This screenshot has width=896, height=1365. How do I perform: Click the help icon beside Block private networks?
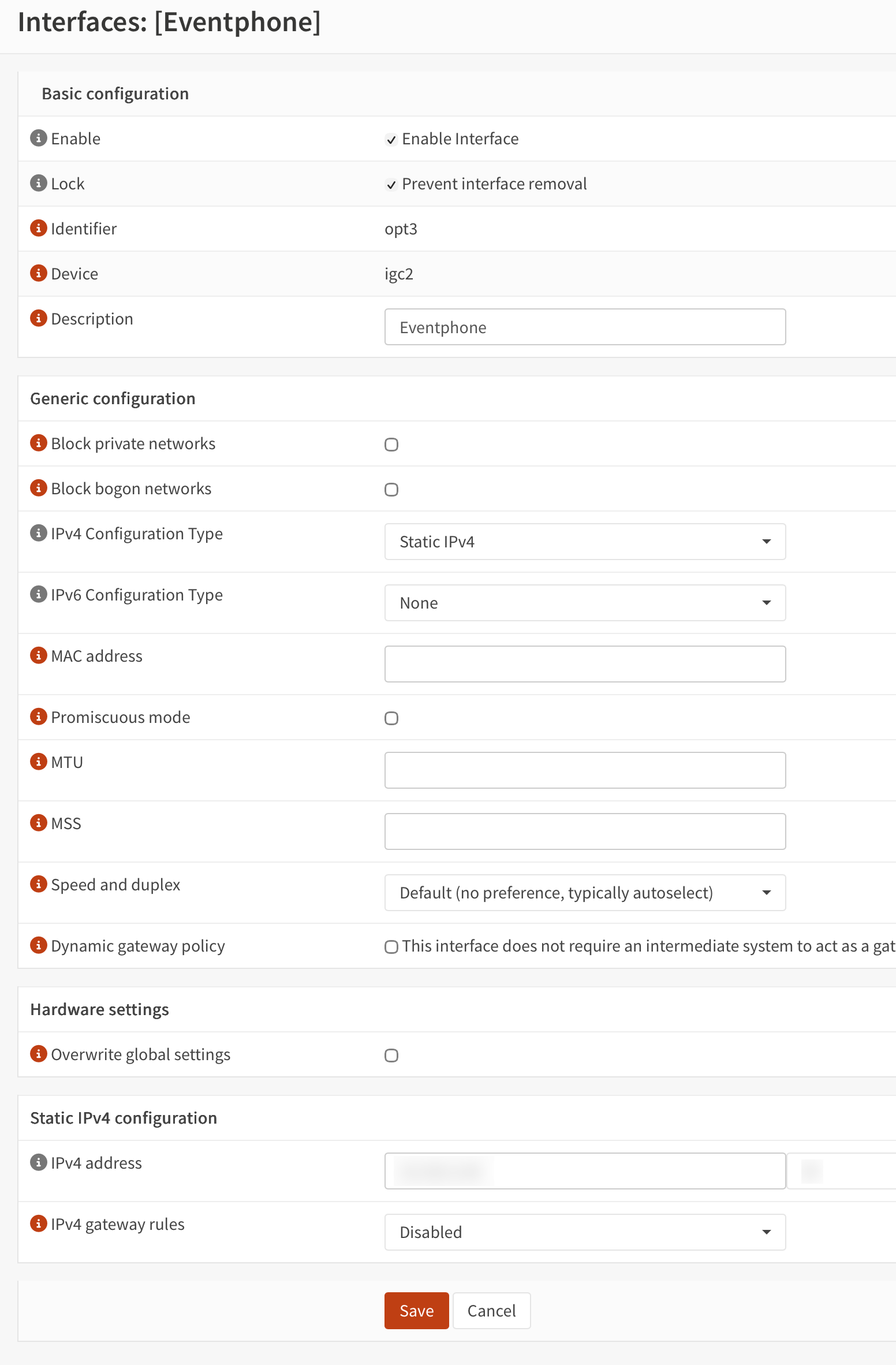pyautogui.click(x=38, y=443)
